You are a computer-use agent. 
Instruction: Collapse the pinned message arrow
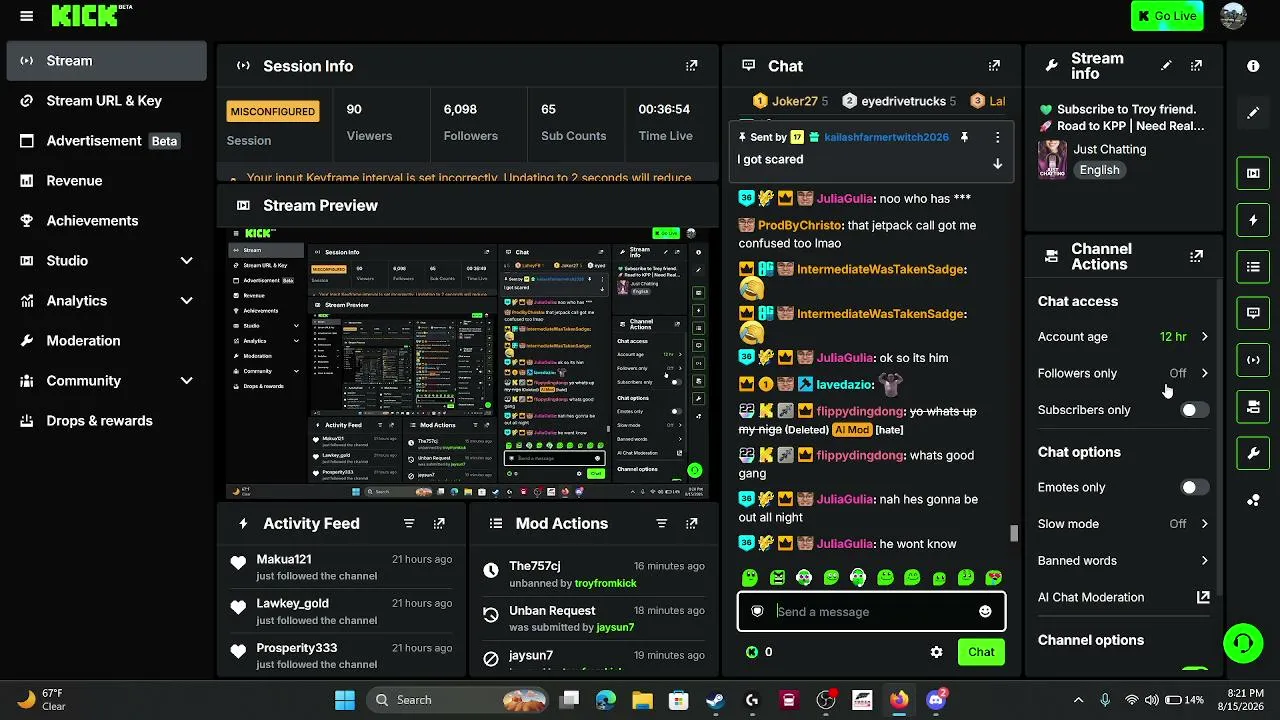point(997,164)
